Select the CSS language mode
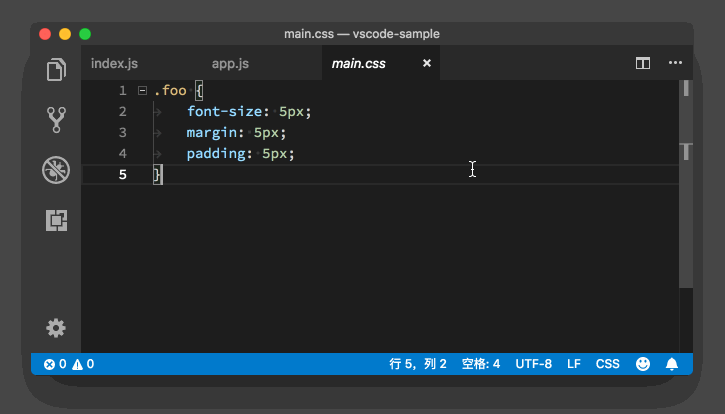 tap(607, 364)
